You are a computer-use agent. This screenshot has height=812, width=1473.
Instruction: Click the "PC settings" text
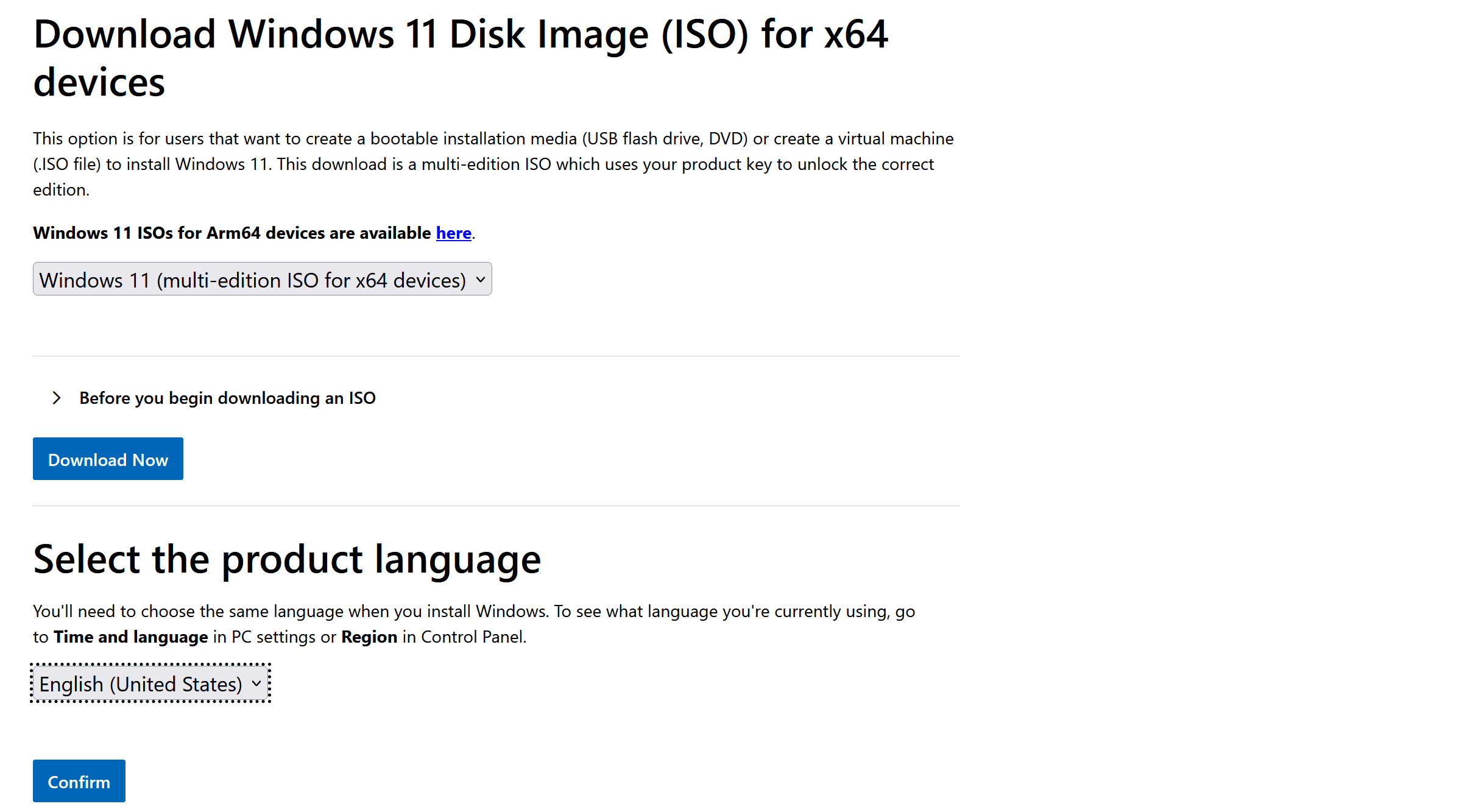pos(274,637)
